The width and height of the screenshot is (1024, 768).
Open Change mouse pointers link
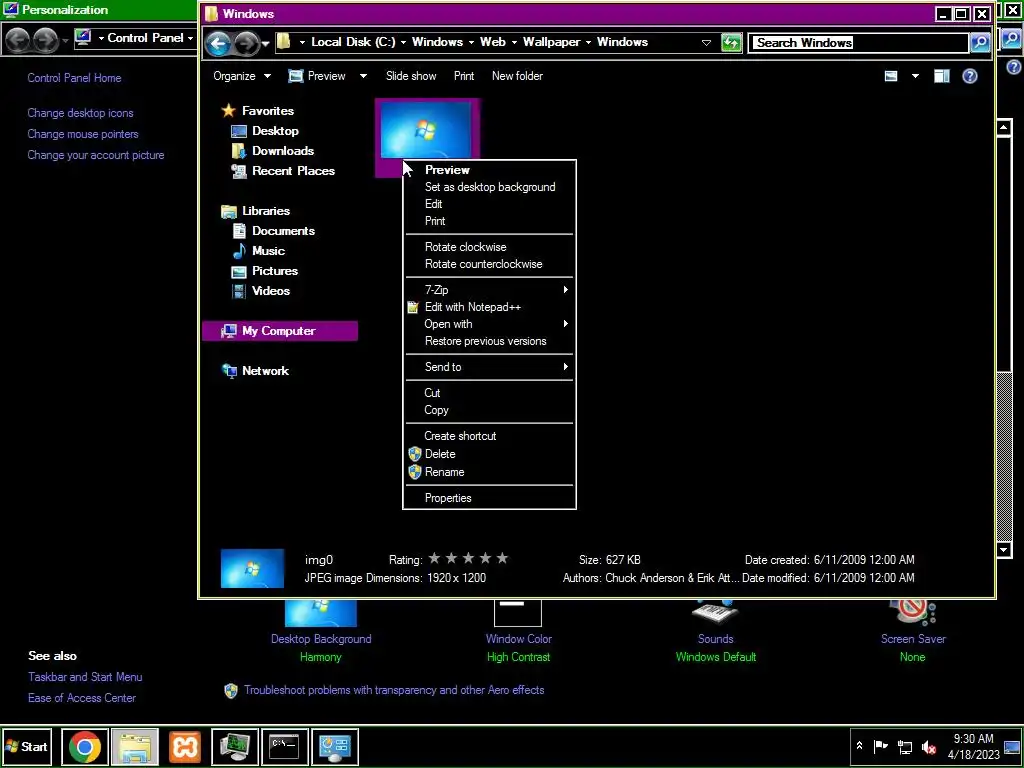tap(83, 134)
